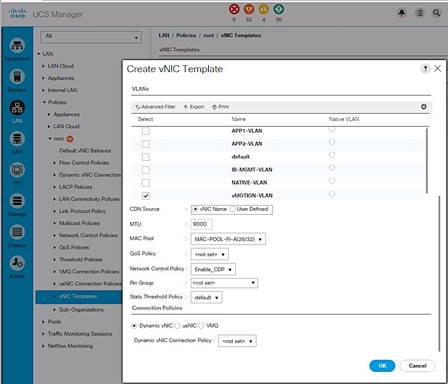This screenshot has width=448, height=384.
Task: Check the NATIVE-VLAN checkbox
Action: pos(146,183)
